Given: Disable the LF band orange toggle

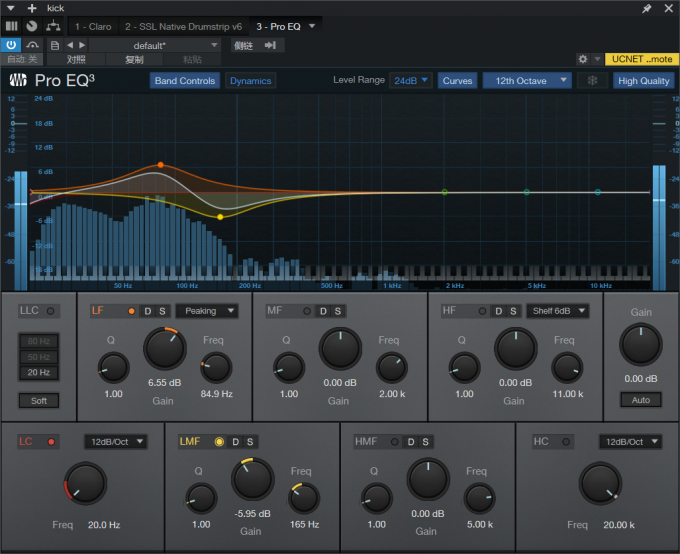Looking at the screenshot, I should click(131, 311).
